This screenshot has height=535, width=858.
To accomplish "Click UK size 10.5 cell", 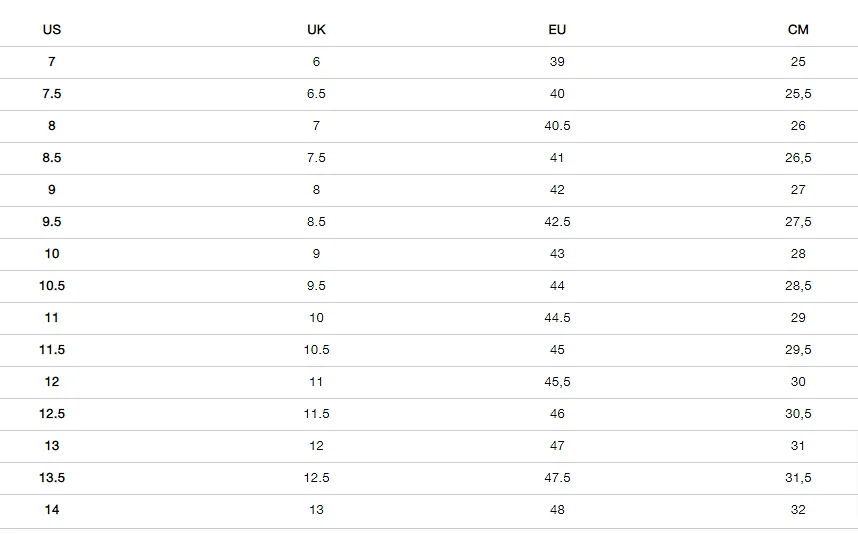I will (316, 350).
